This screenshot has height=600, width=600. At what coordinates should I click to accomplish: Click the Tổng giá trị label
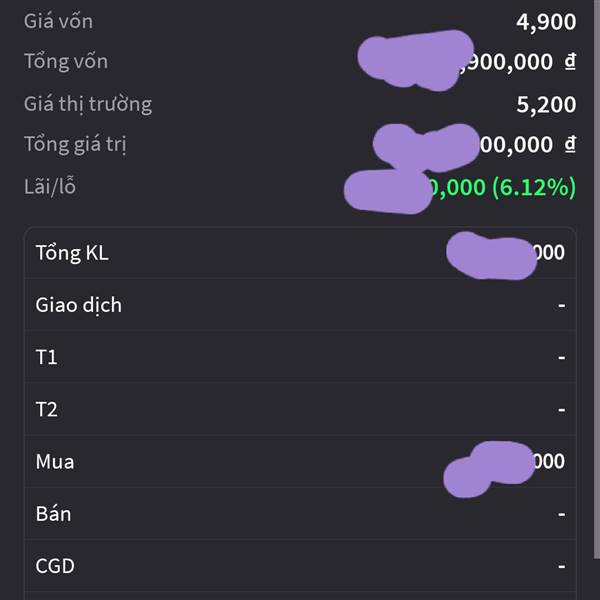tap(75, 144)
